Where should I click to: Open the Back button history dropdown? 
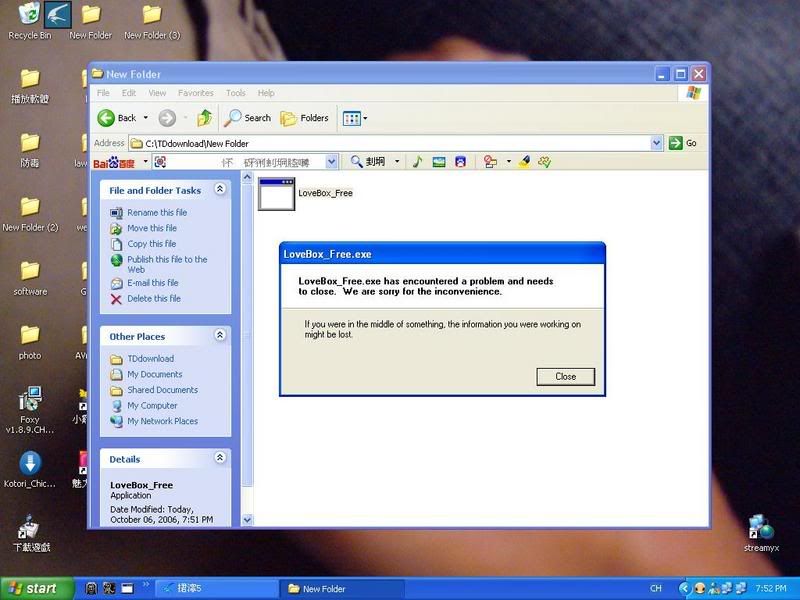click(145, 118)
